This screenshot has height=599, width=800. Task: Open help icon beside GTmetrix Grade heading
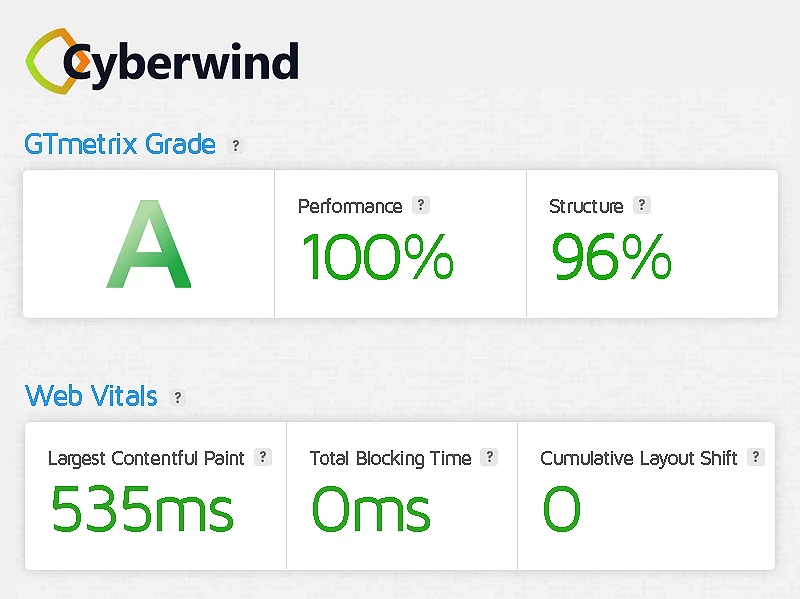tap(236, 145)
